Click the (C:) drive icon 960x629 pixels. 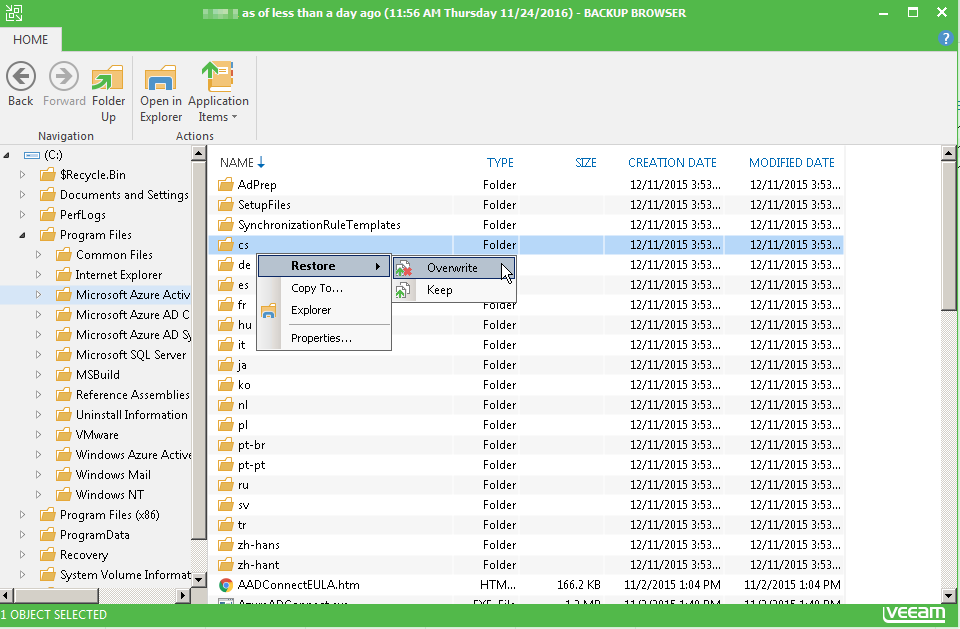pyautogui.click(x=32, y=155)
